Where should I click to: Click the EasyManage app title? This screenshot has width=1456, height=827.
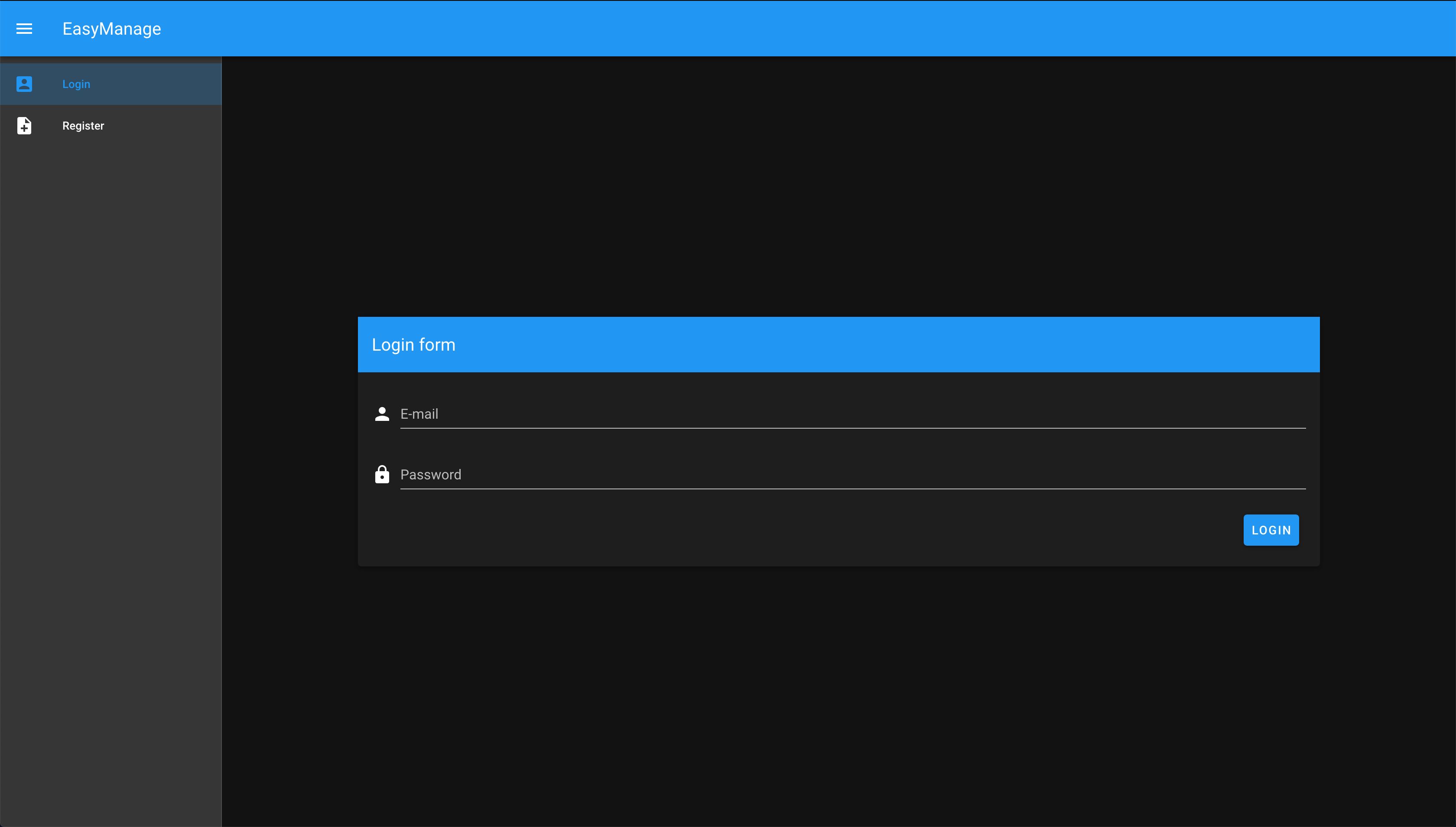pos(111,29)
